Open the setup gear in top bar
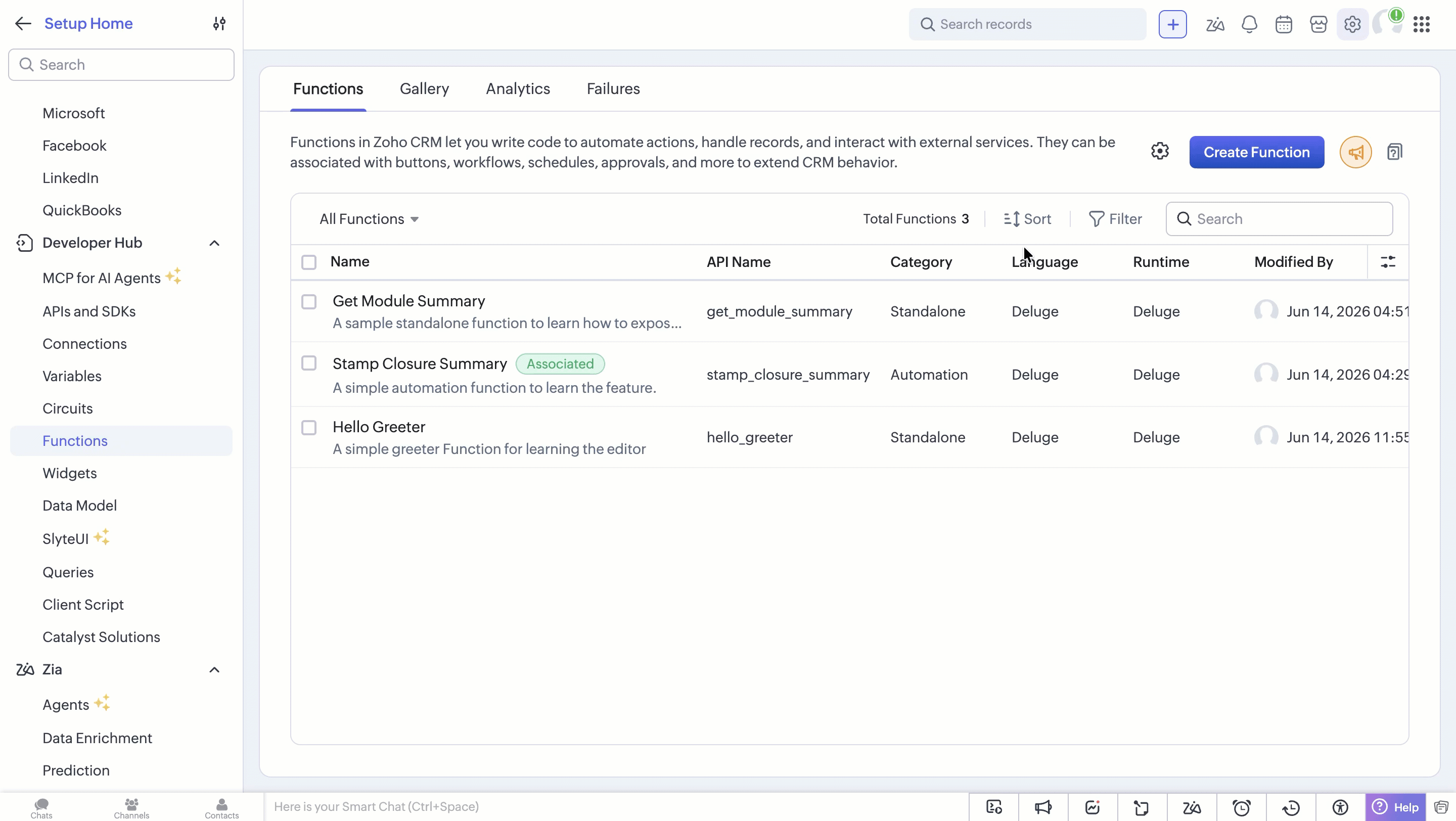 pos(1352,24)
